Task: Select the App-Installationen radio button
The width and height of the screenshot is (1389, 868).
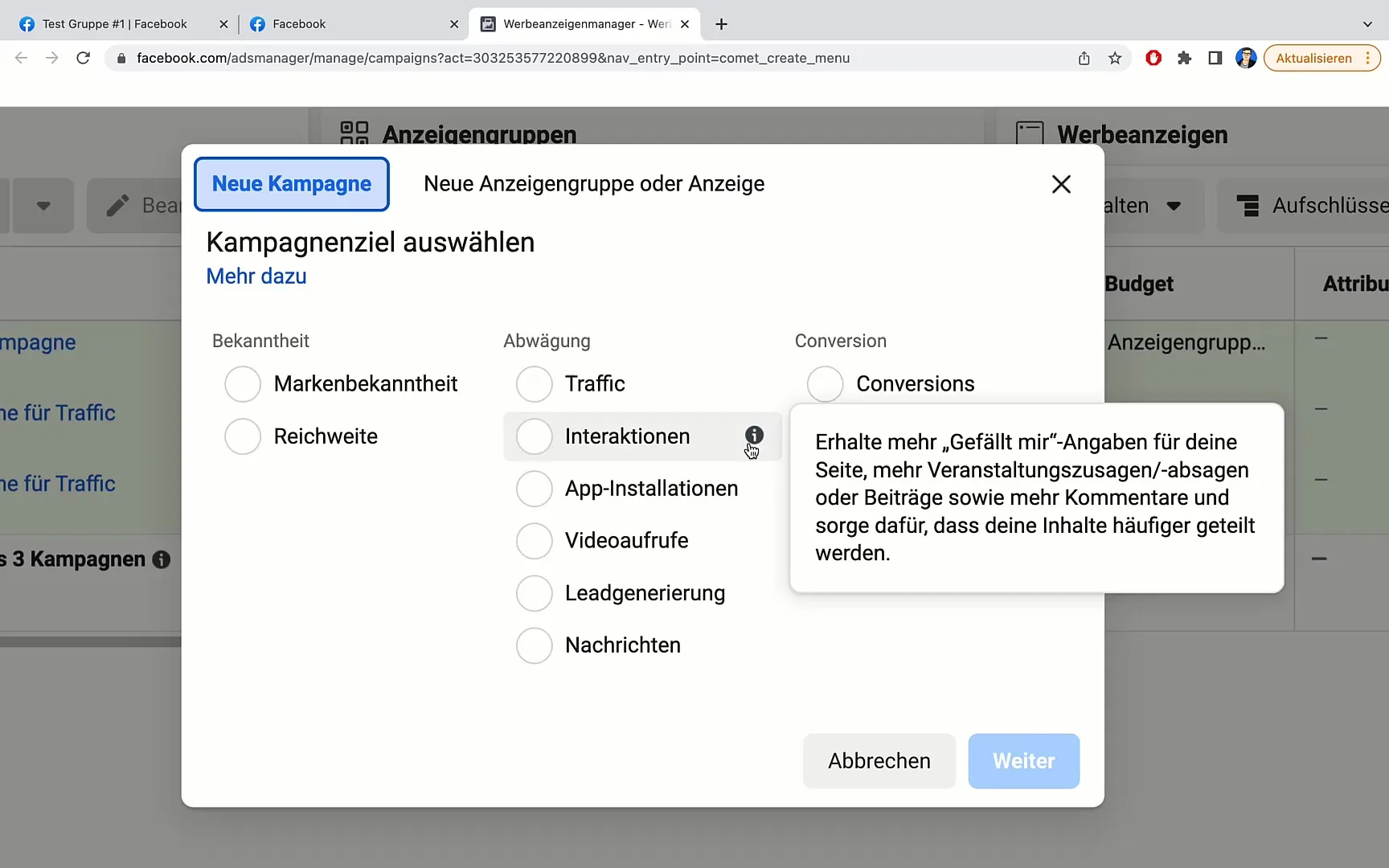Action: 535,489
